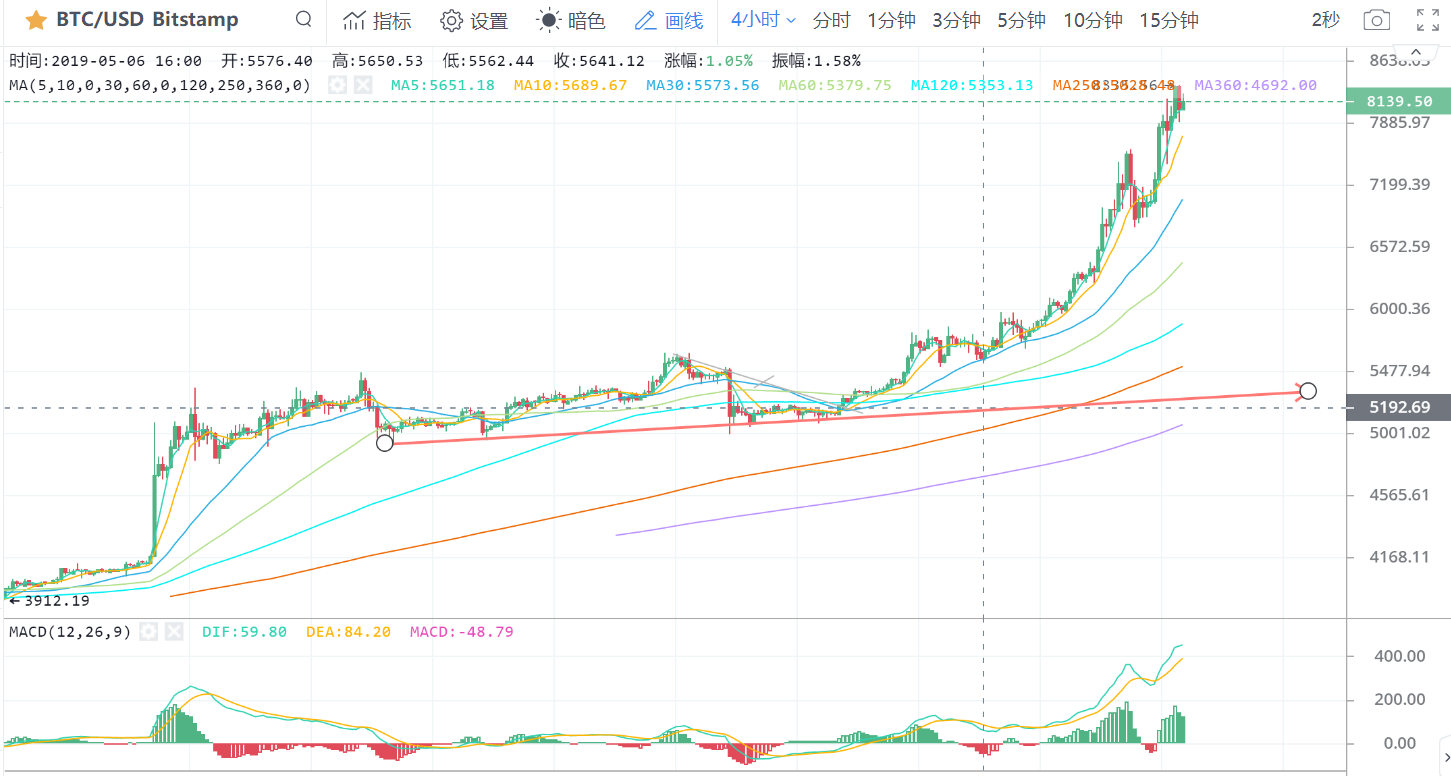Image resolution: width=1451 pixels, height=776 pixels.
Task: Click the MA120:5353.13 value
Action: (972, 85)
